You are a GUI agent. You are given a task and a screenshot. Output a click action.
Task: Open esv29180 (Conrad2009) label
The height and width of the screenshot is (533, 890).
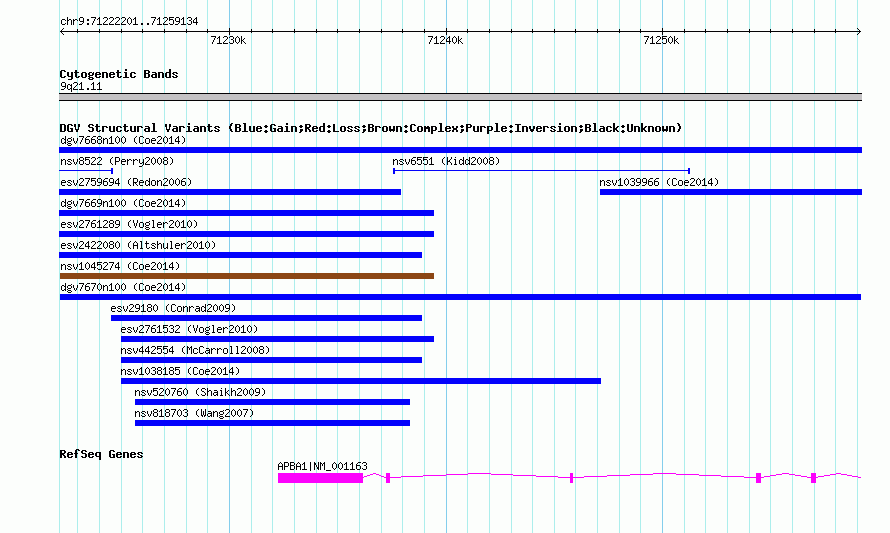click(173, 308)
